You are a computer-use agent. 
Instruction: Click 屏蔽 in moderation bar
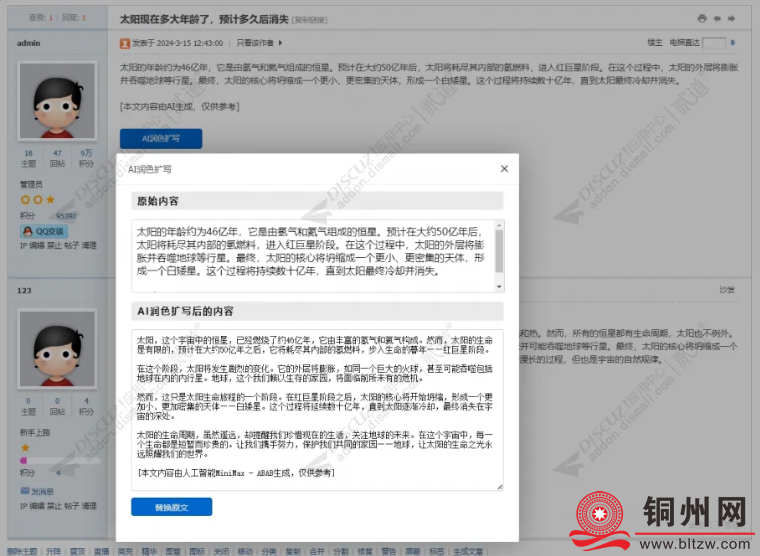pos(413,551)
